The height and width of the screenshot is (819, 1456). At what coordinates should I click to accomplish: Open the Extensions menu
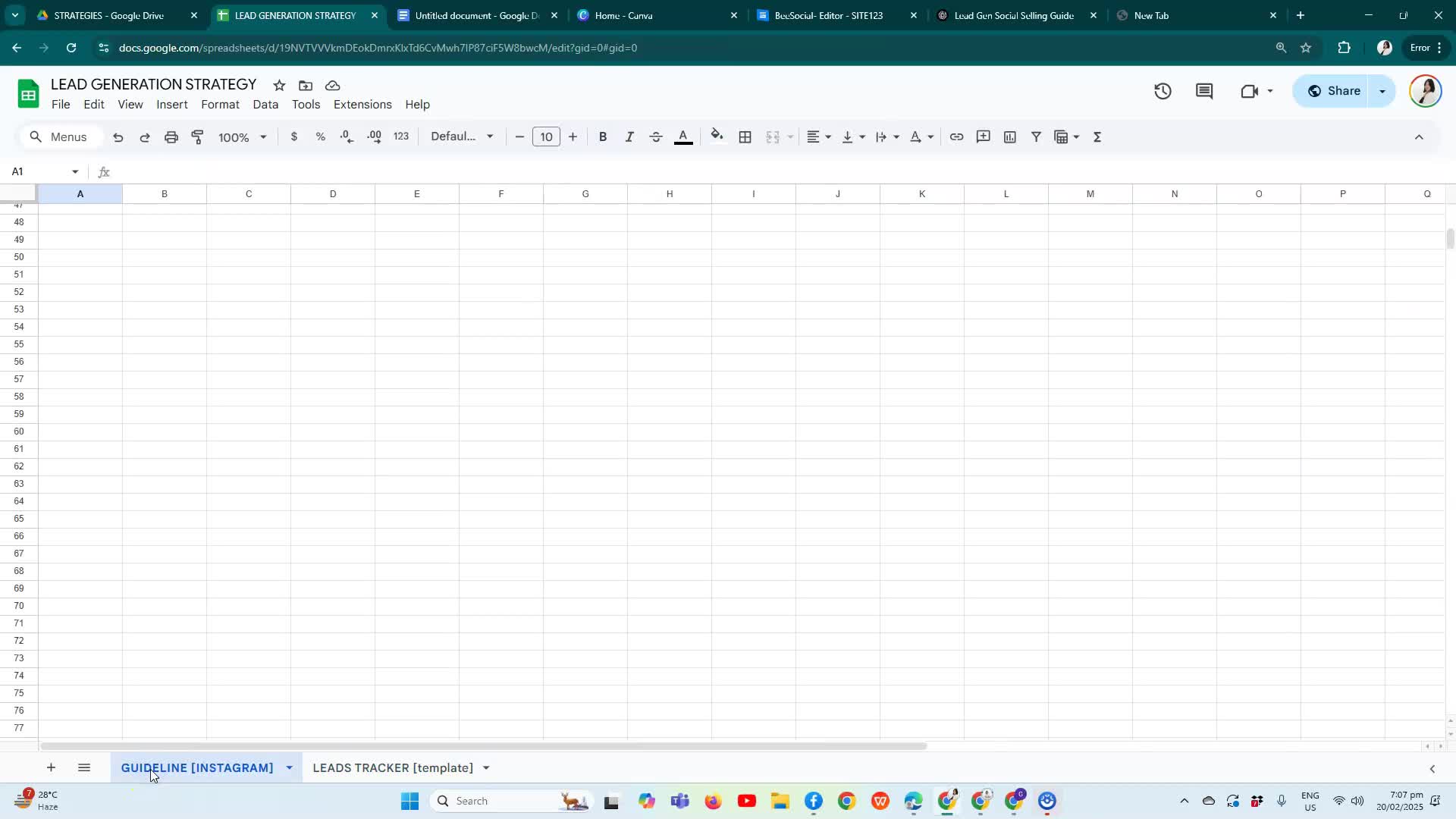(x=362, y=105)
